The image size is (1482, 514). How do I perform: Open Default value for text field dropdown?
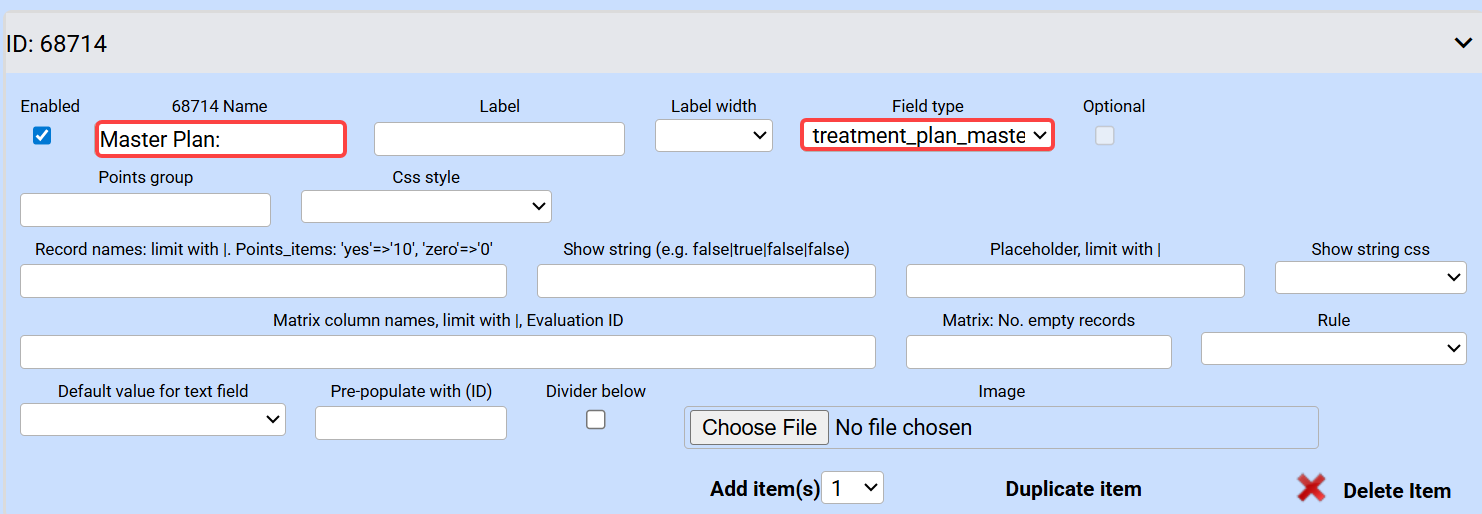153,420
